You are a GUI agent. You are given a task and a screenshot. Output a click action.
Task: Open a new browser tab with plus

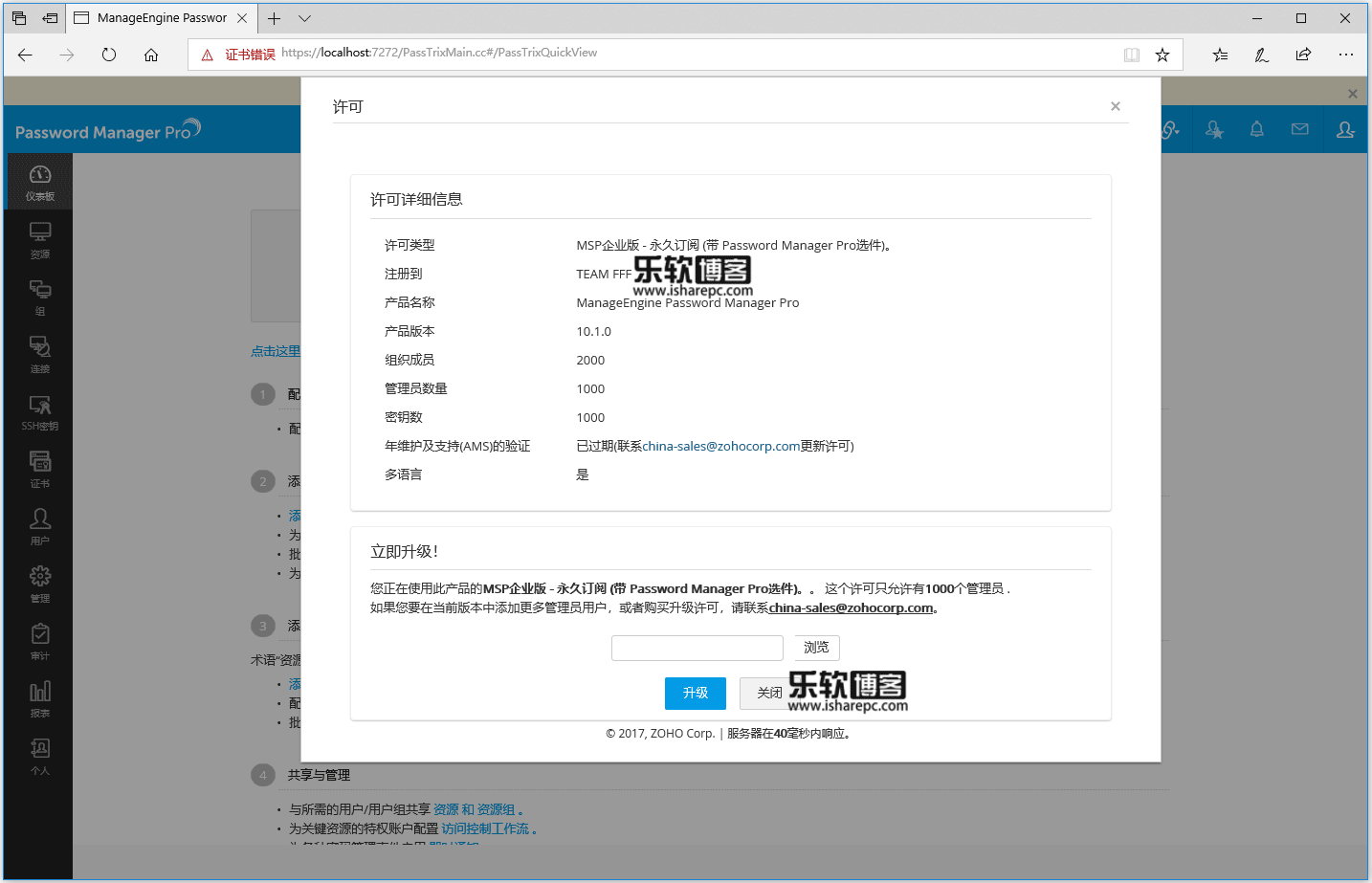pos(275,18)
